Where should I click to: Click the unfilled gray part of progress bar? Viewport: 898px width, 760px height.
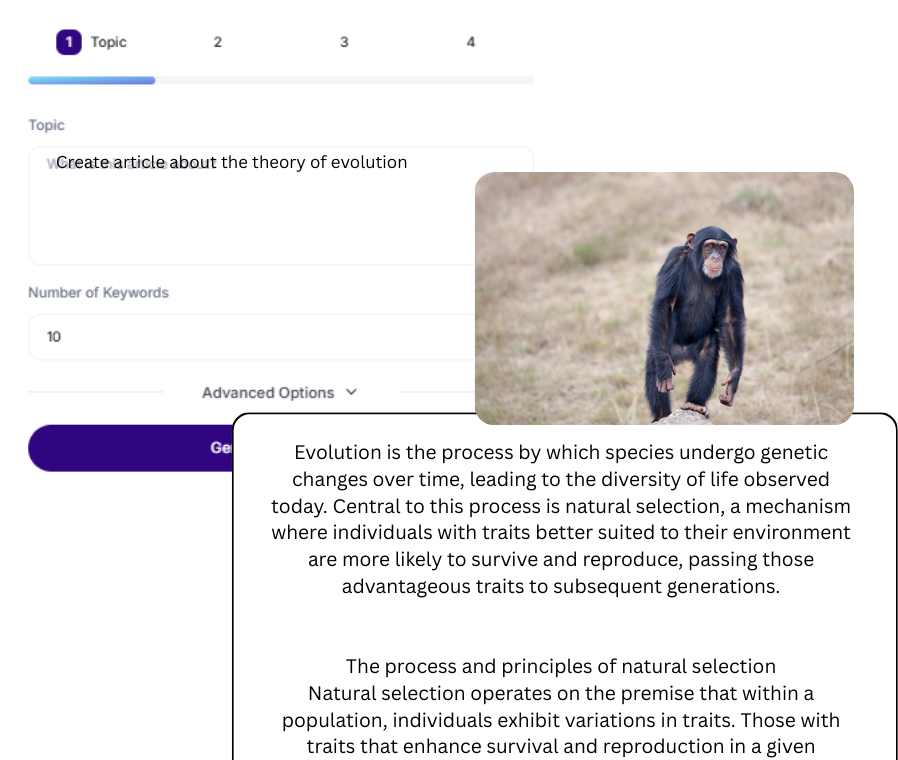pos(344,80)
